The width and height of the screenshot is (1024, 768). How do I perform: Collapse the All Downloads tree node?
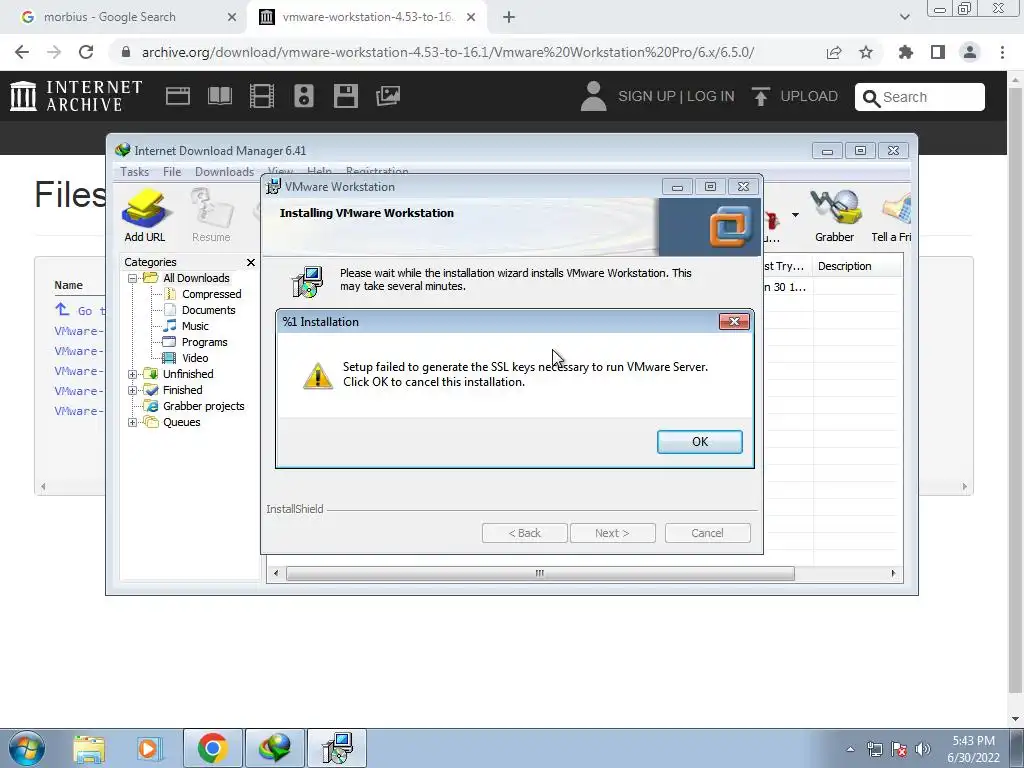tap(133, 278)
